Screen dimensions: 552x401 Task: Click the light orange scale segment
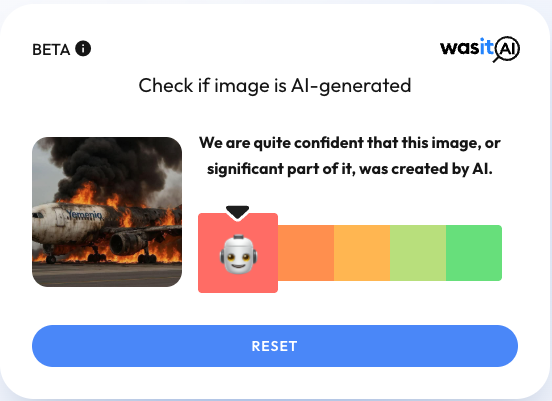point(362,253)
